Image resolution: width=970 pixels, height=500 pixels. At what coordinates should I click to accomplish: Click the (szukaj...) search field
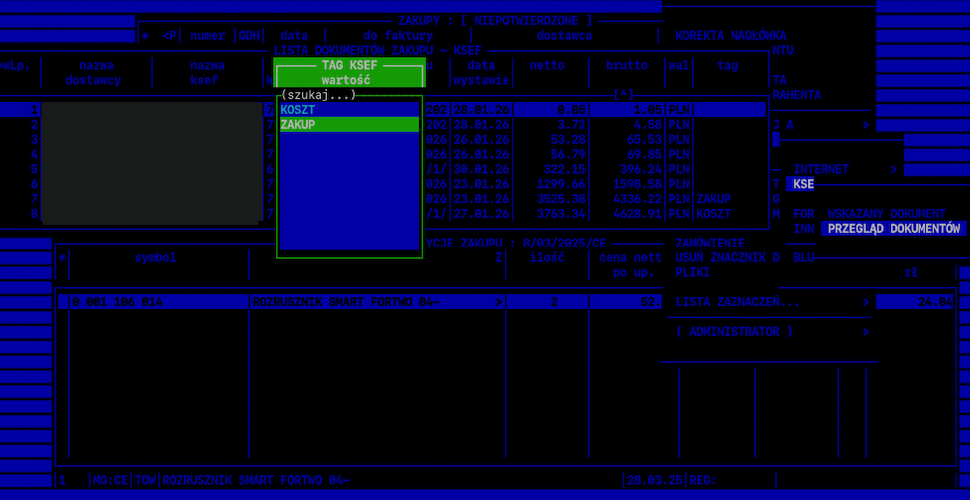click(318, 95)
